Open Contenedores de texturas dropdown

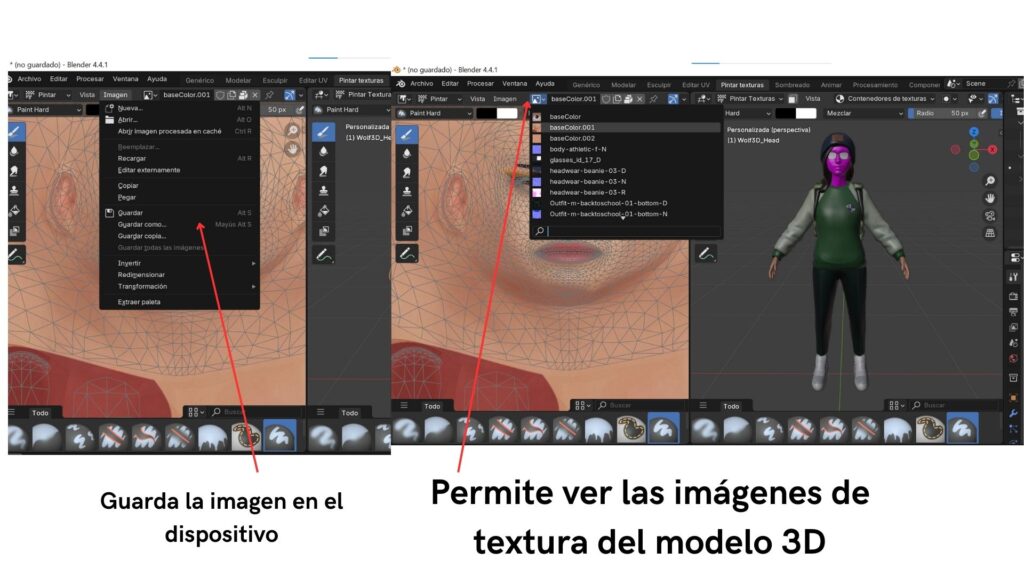886,99
